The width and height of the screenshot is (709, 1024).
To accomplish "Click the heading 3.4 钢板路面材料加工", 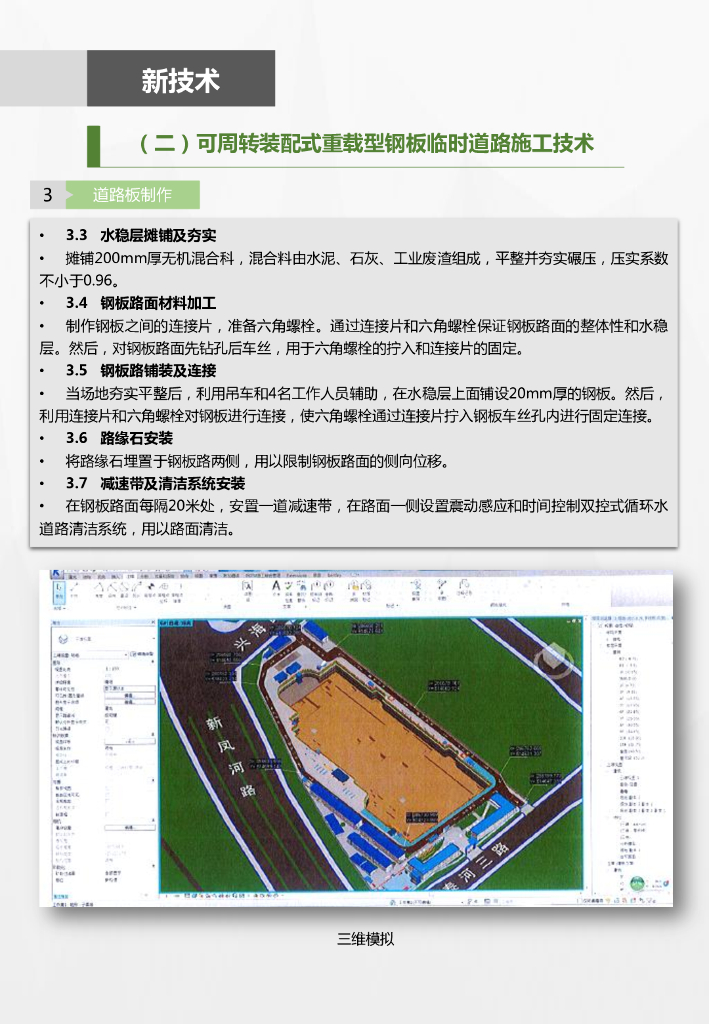I will coord(140,303).
